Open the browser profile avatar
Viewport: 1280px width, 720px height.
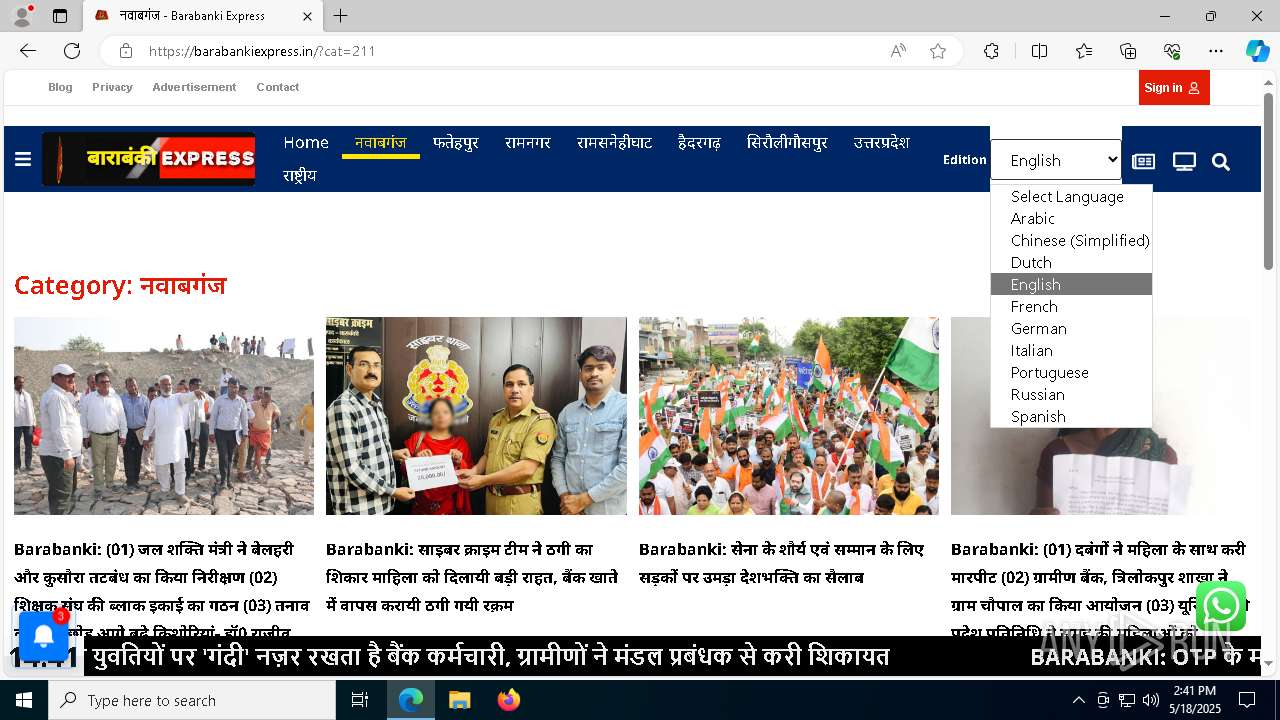pyautogui.click(x=22, y=16)
